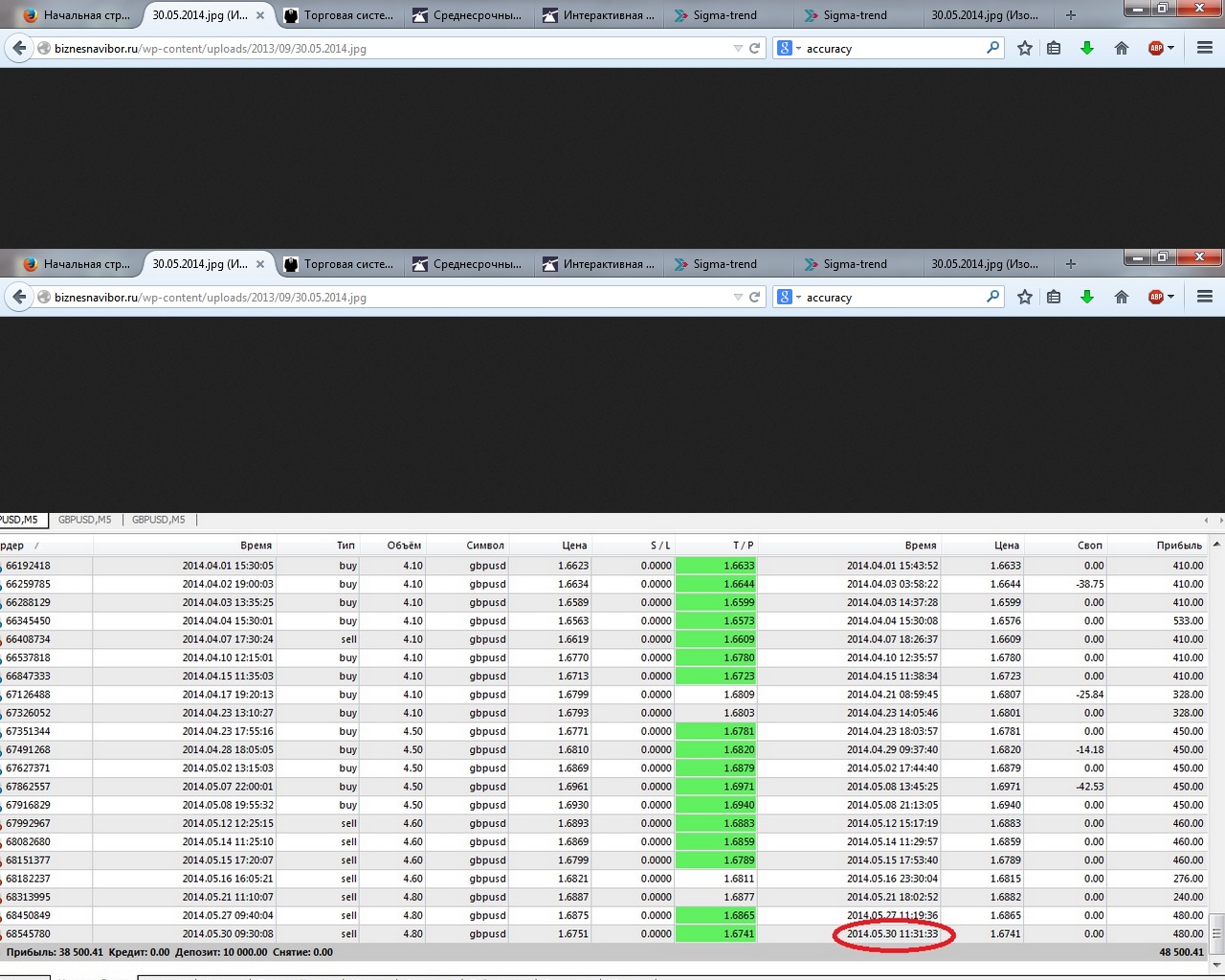Click search magnifier in the upper browser window
The width and height of the screenshot is (1225, 980).
(992, 48)
